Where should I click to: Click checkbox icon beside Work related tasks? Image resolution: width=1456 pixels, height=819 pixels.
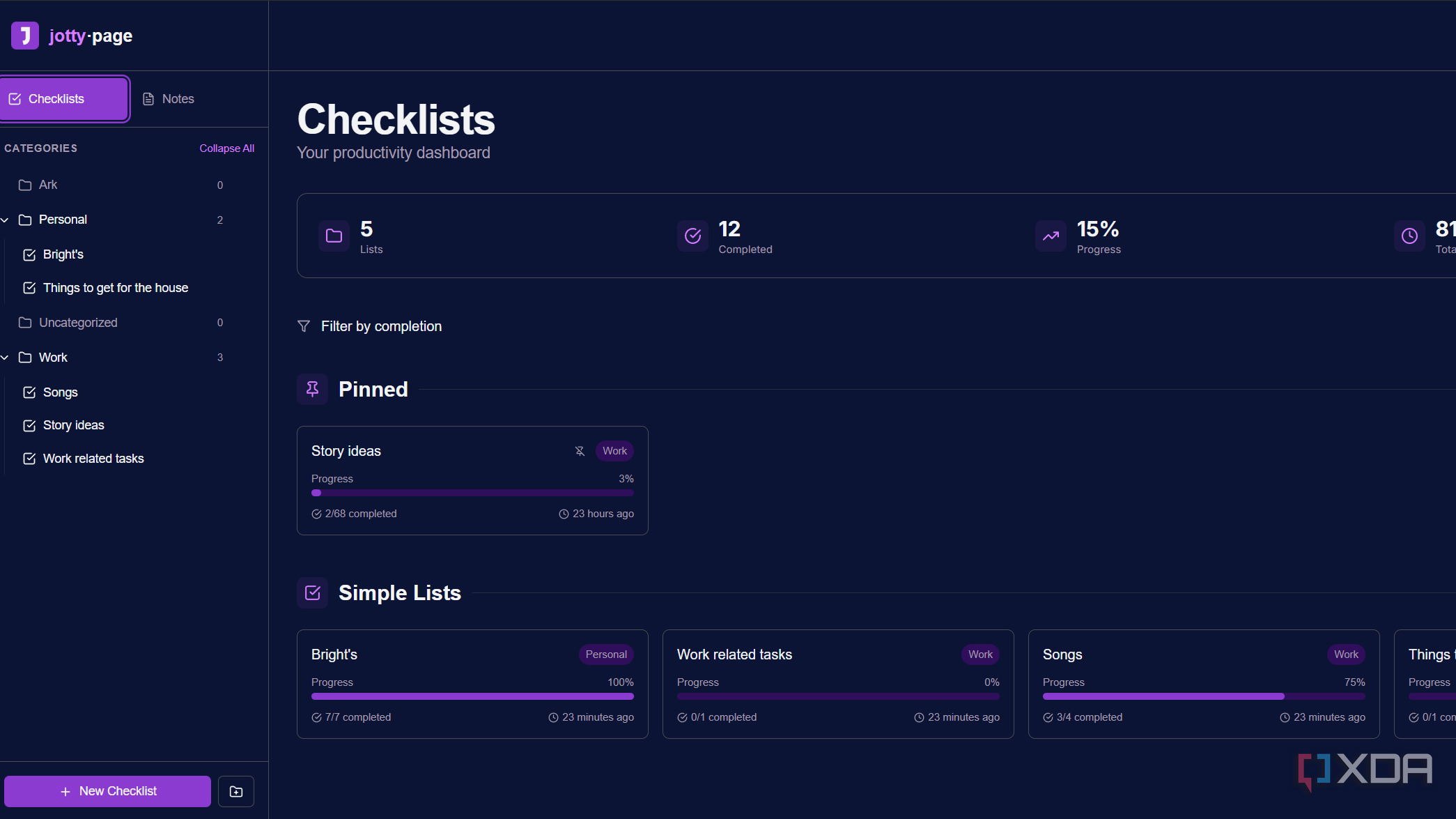pyautogui.click(x=29, y=459)
